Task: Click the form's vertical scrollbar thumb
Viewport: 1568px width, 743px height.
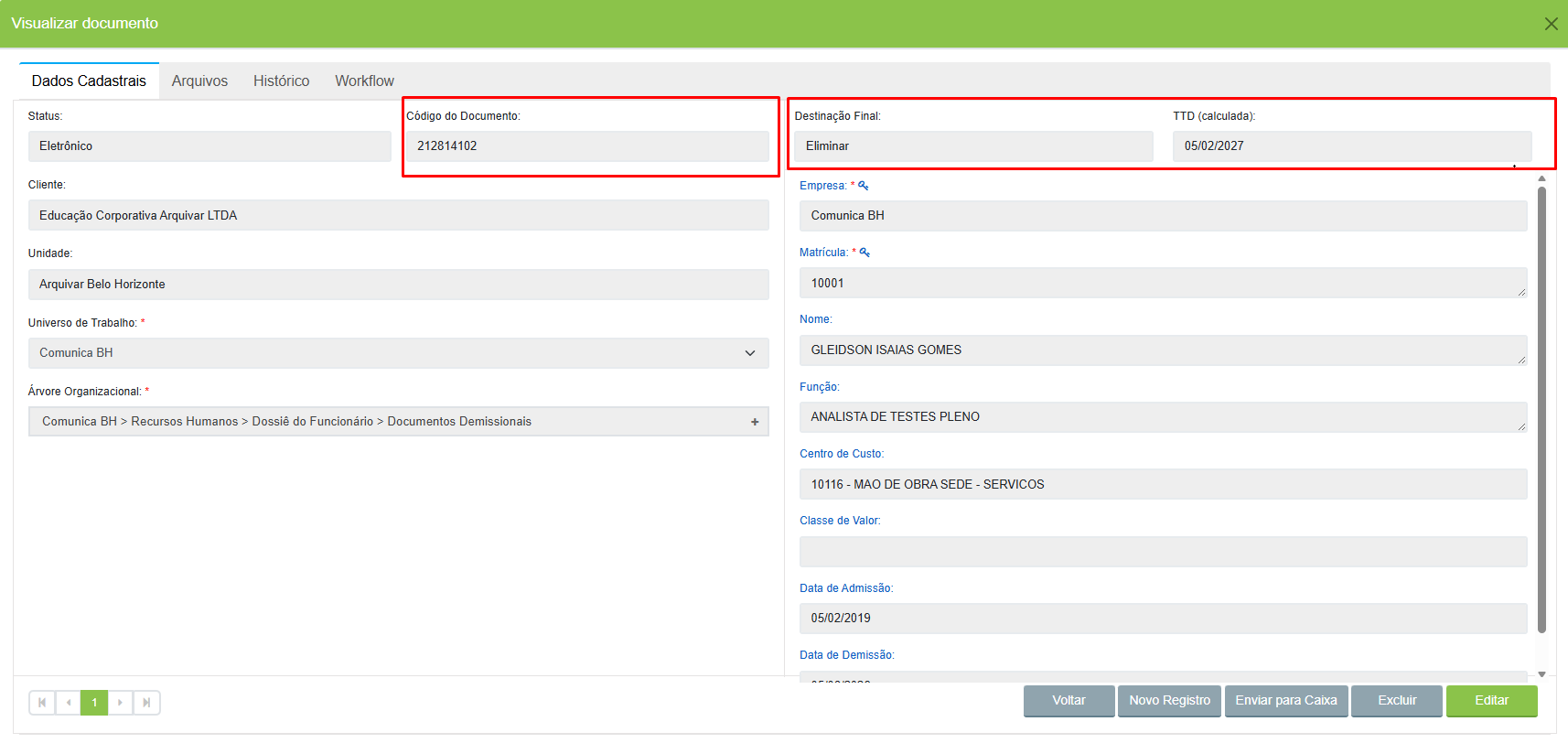Action: coord(1541,410)
